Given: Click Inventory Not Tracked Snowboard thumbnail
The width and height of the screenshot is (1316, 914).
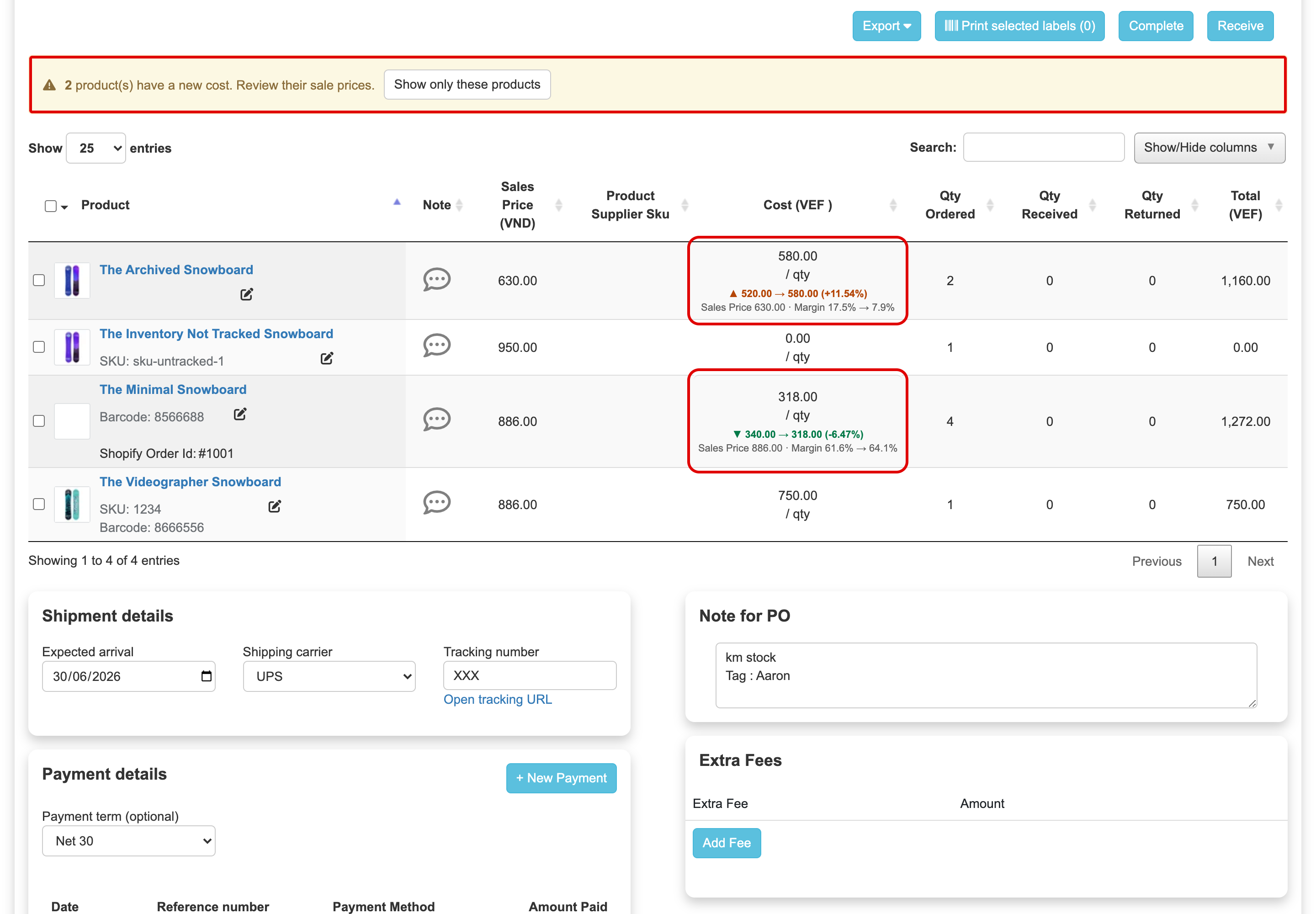Looking at the screenshot, I should point(72,347).
